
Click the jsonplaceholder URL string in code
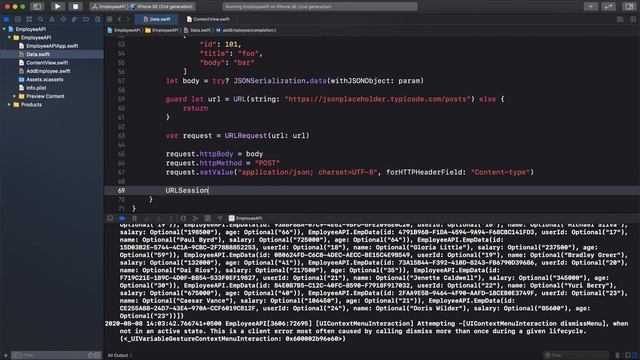coord(378,99)
